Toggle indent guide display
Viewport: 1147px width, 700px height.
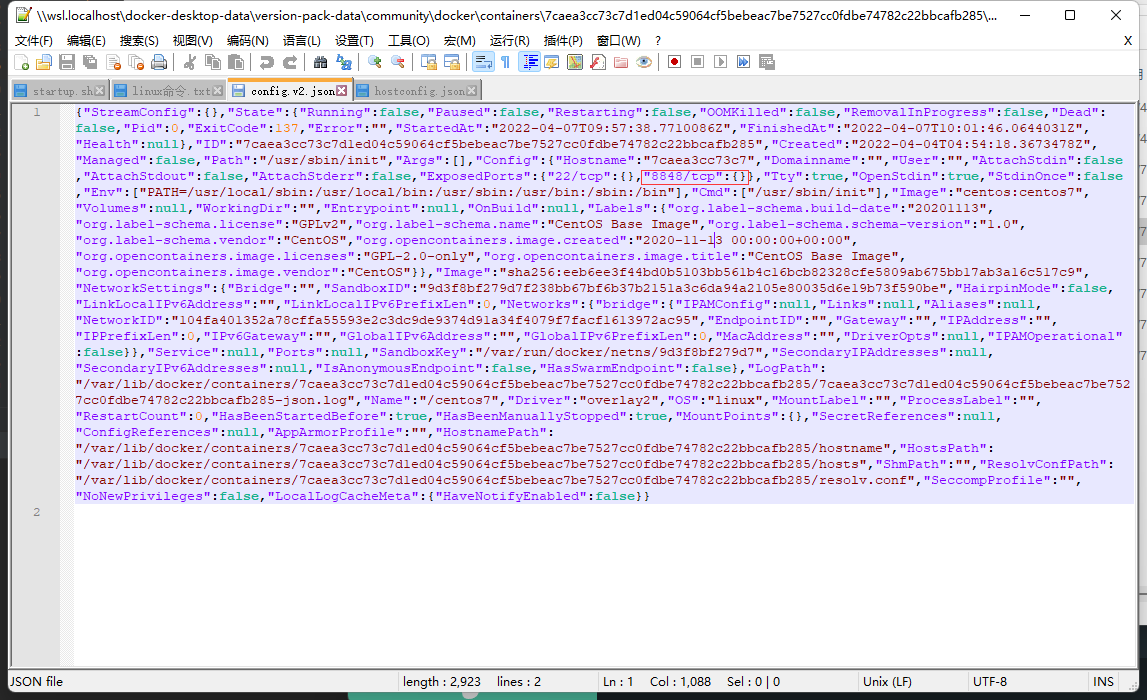pyautogui.click(x=529, y=62)
